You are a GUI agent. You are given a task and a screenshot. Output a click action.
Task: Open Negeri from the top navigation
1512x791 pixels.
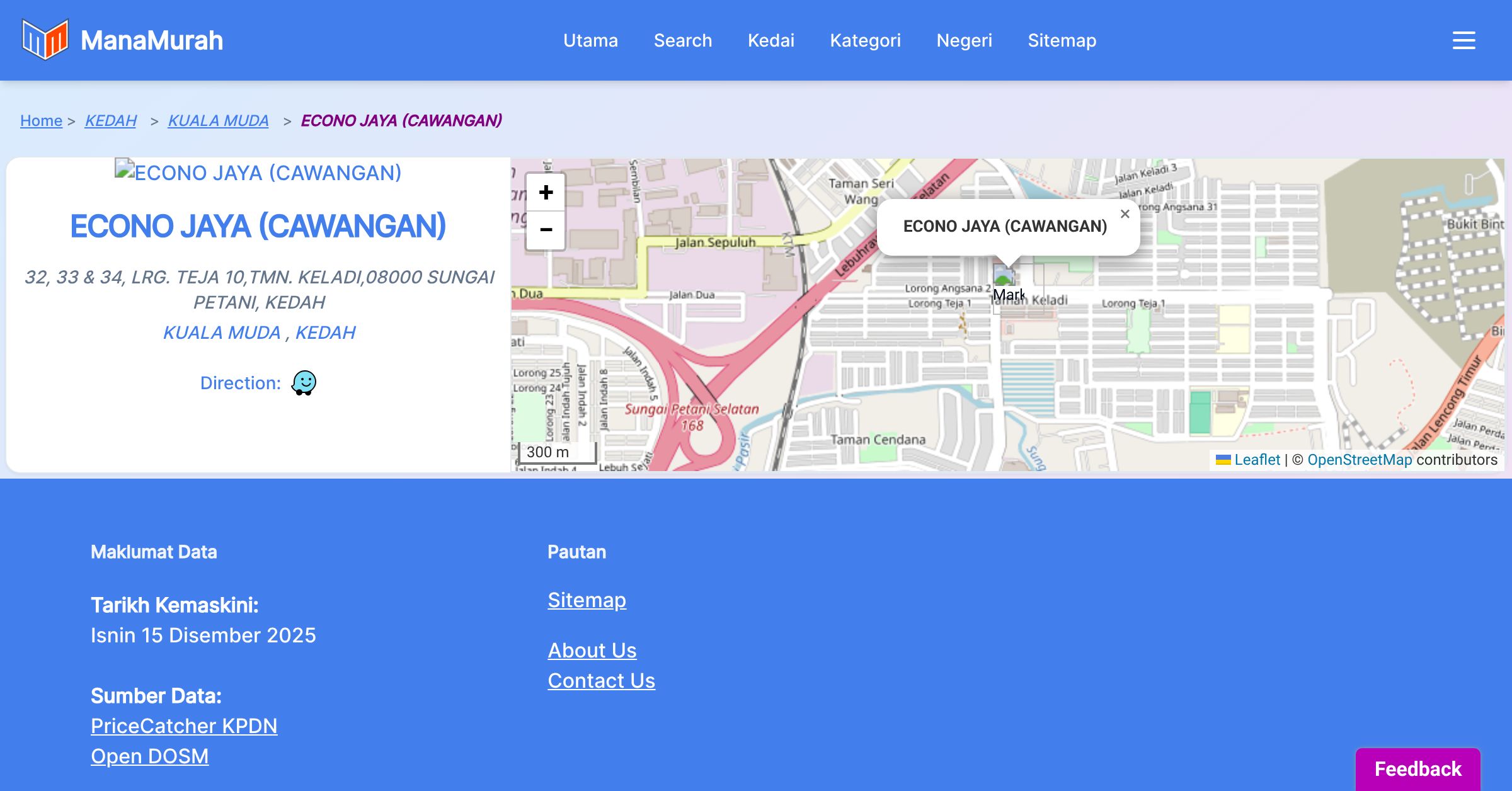964,40
